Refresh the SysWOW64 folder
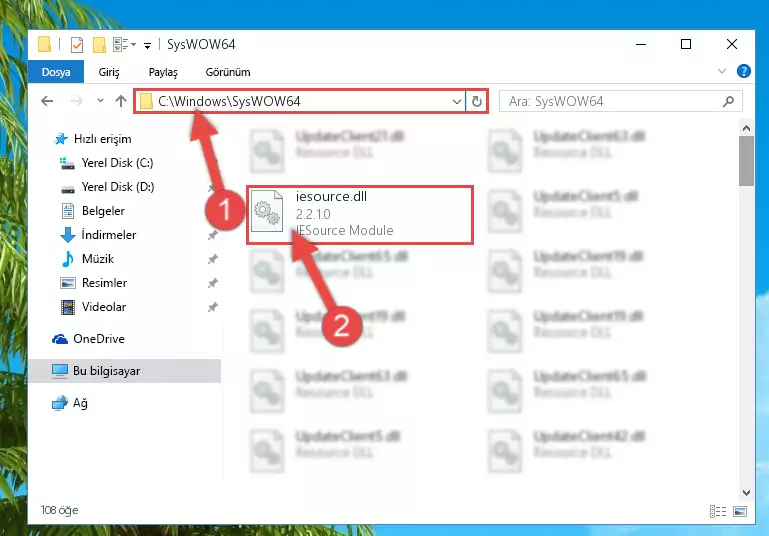The image size is (769, 536). (x=476, y=102)
